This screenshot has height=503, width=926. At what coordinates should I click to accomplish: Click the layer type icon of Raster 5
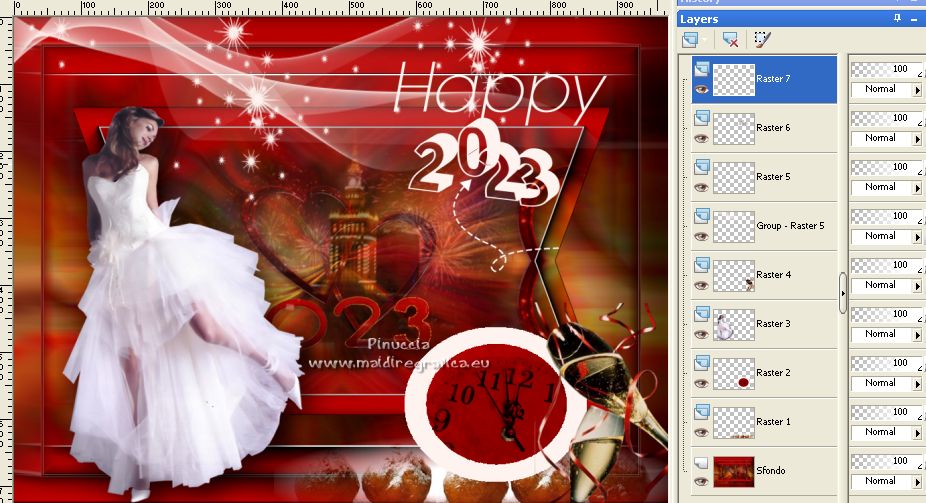click(x=702, y=168)
